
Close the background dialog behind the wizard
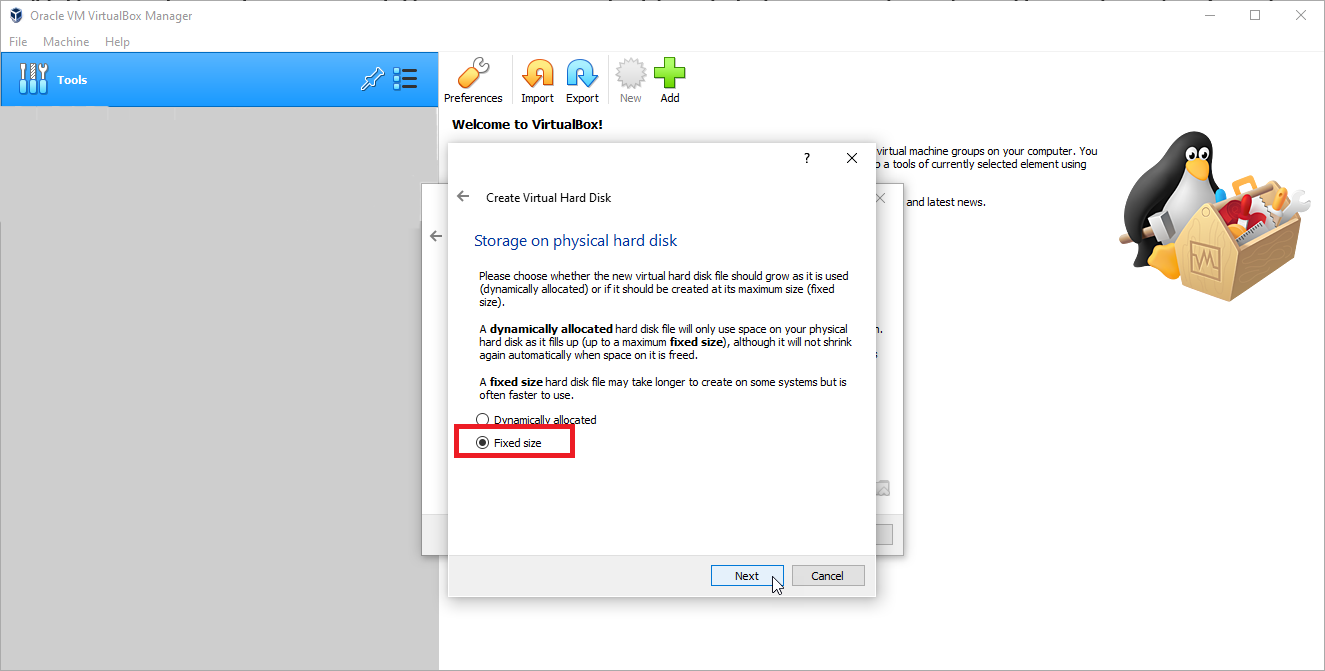point(880,199)
